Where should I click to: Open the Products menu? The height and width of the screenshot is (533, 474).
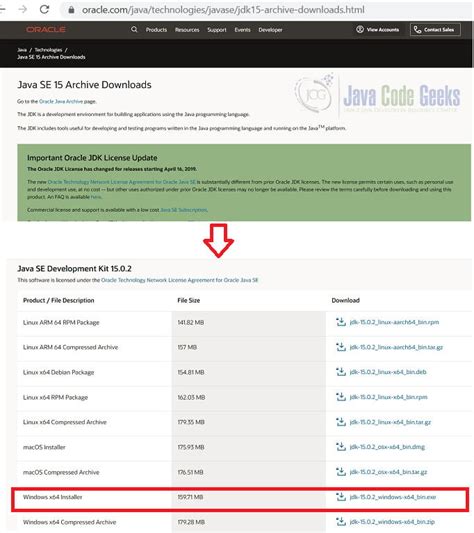coord(156,30)
